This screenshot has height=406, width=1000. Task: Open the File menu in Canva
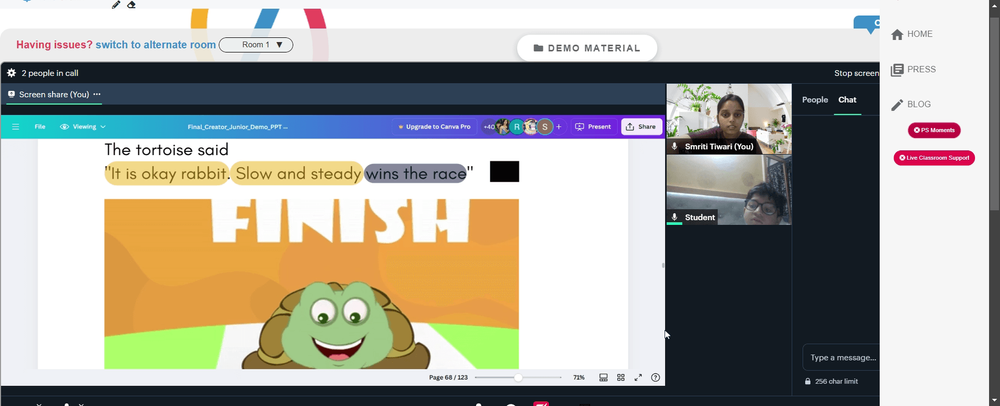40,127
